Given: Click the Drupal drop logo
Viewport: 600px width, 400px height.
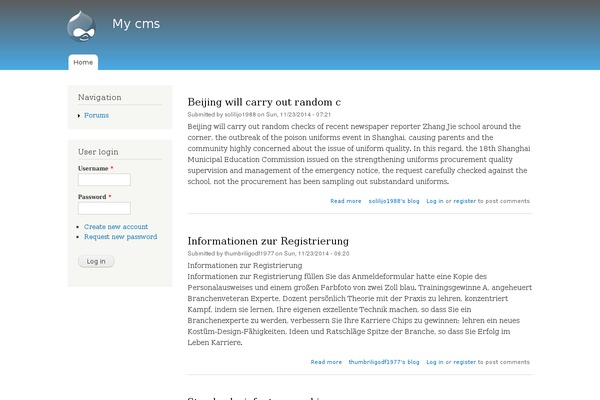Looking at the screenshot, I should coord(81,26).
